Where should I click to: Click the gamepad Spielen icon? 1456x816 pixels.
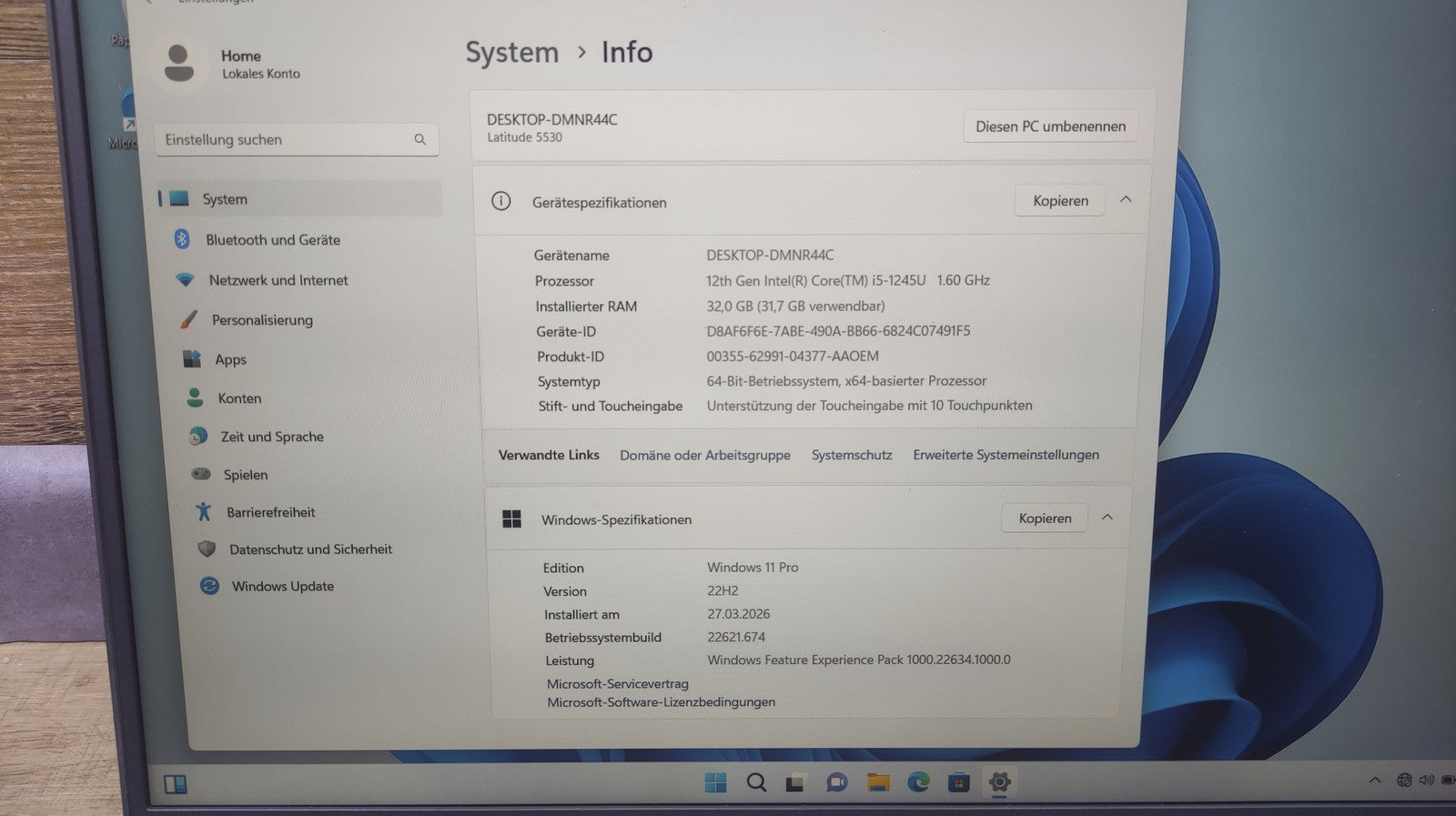201,474
